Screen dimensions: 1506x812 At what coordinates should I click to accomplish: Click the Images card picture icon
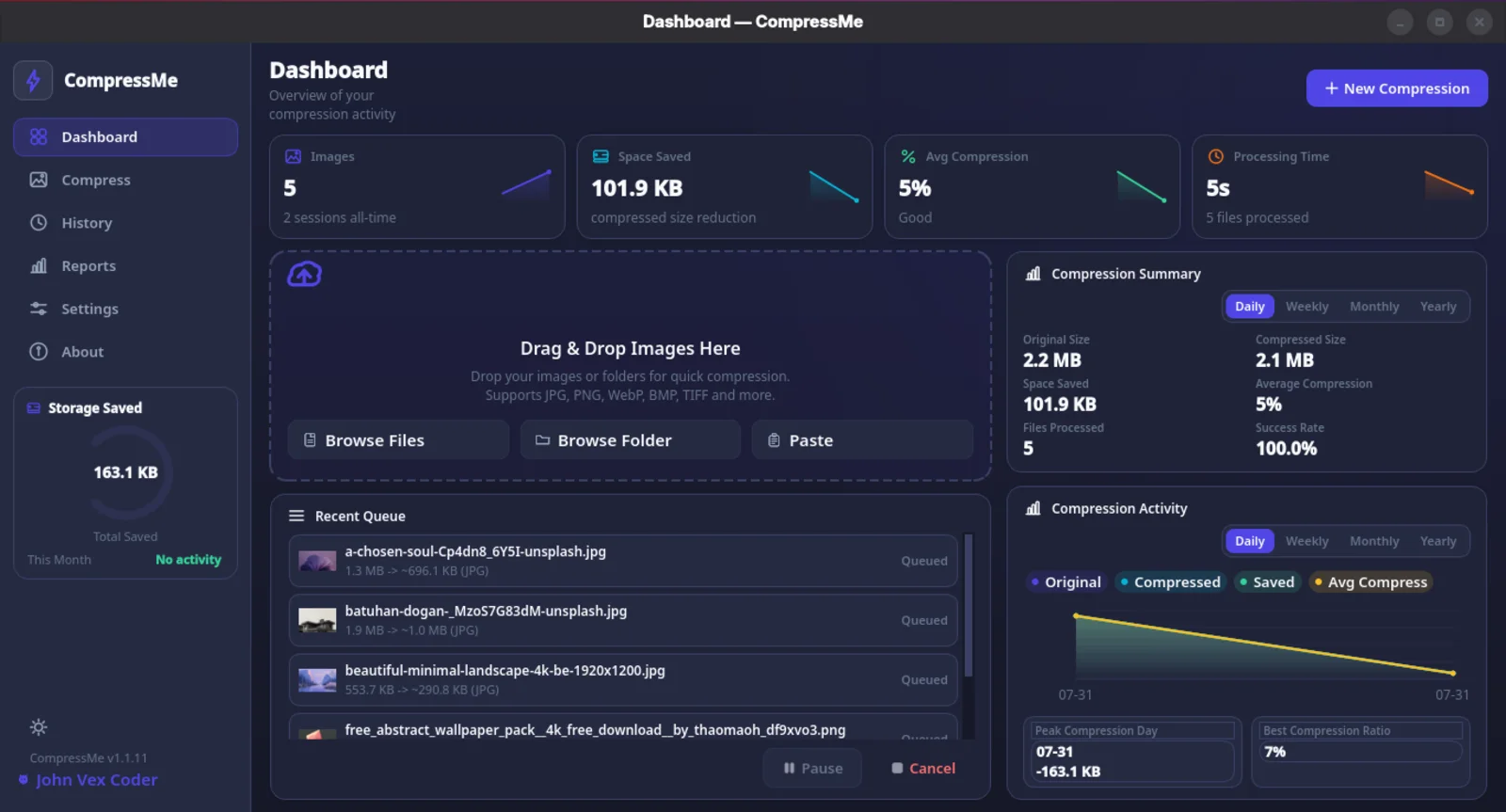(294, 156)
